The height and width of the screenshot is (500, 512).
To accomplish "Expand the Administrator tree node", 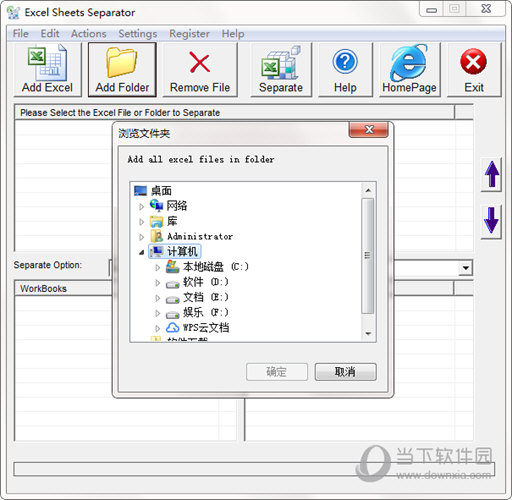I will (x=141, y=237).
